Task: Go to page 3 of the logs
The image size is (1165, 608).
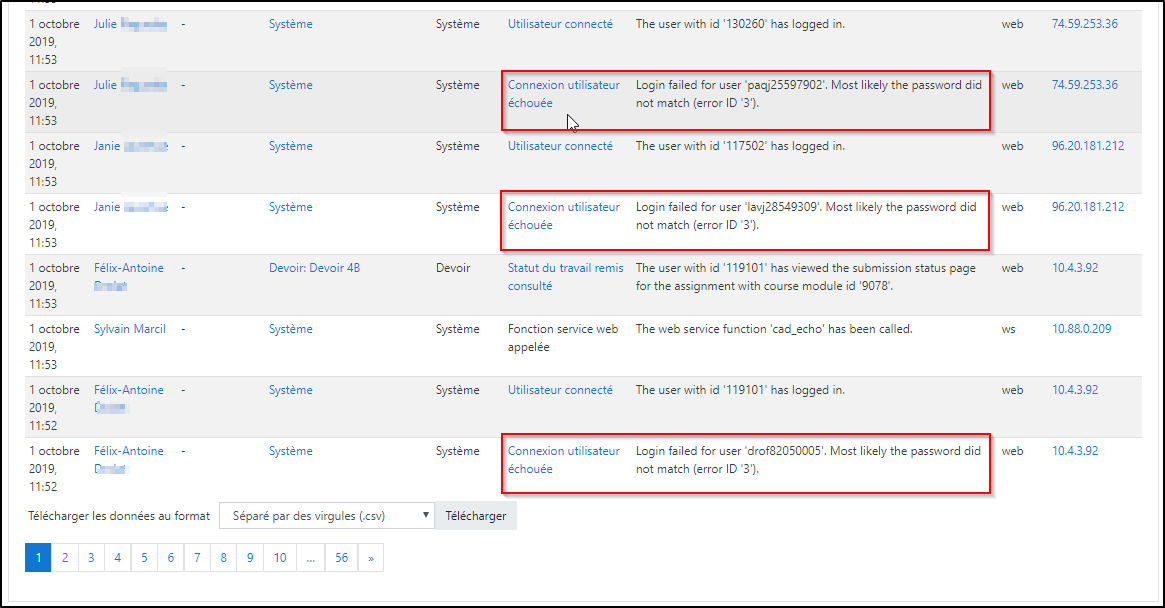Action: (x=91, y=558)
